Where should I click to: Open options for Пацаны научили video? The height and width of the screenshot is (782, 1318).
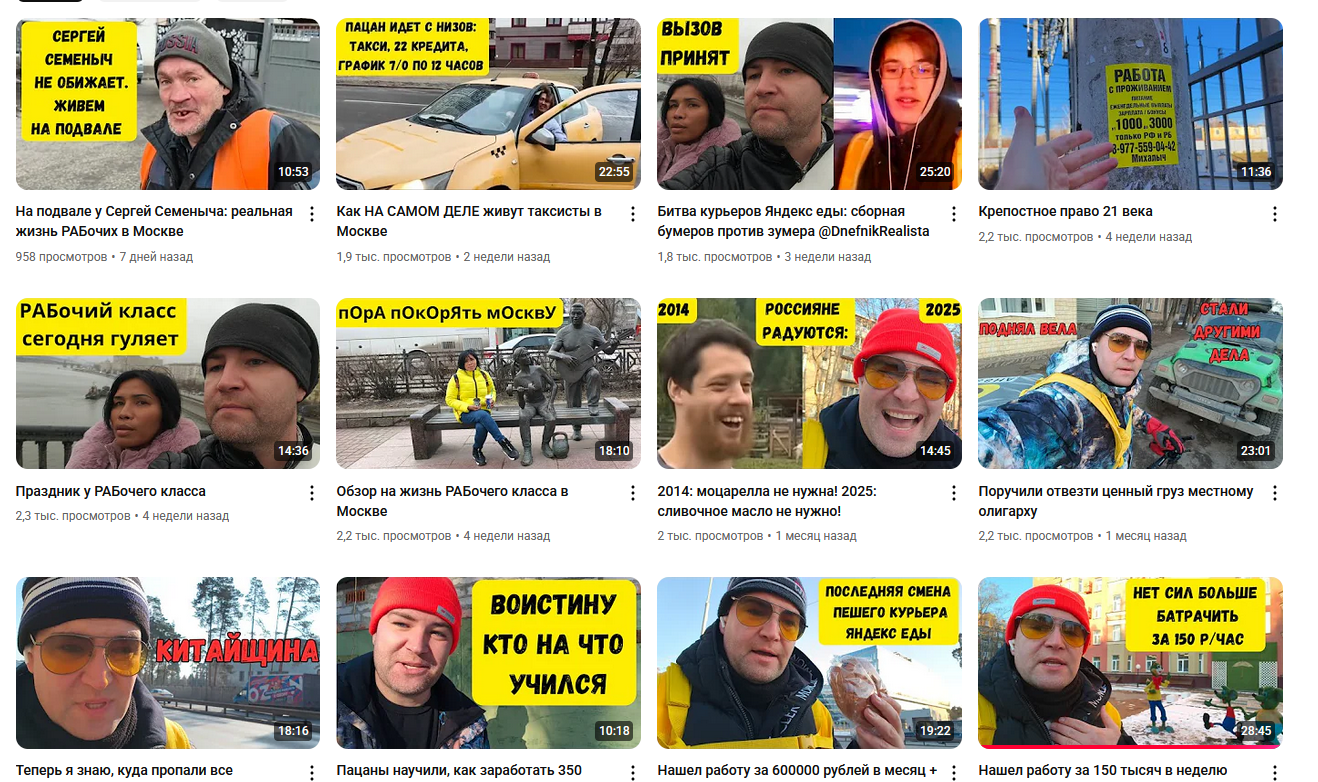pos(632,773)
